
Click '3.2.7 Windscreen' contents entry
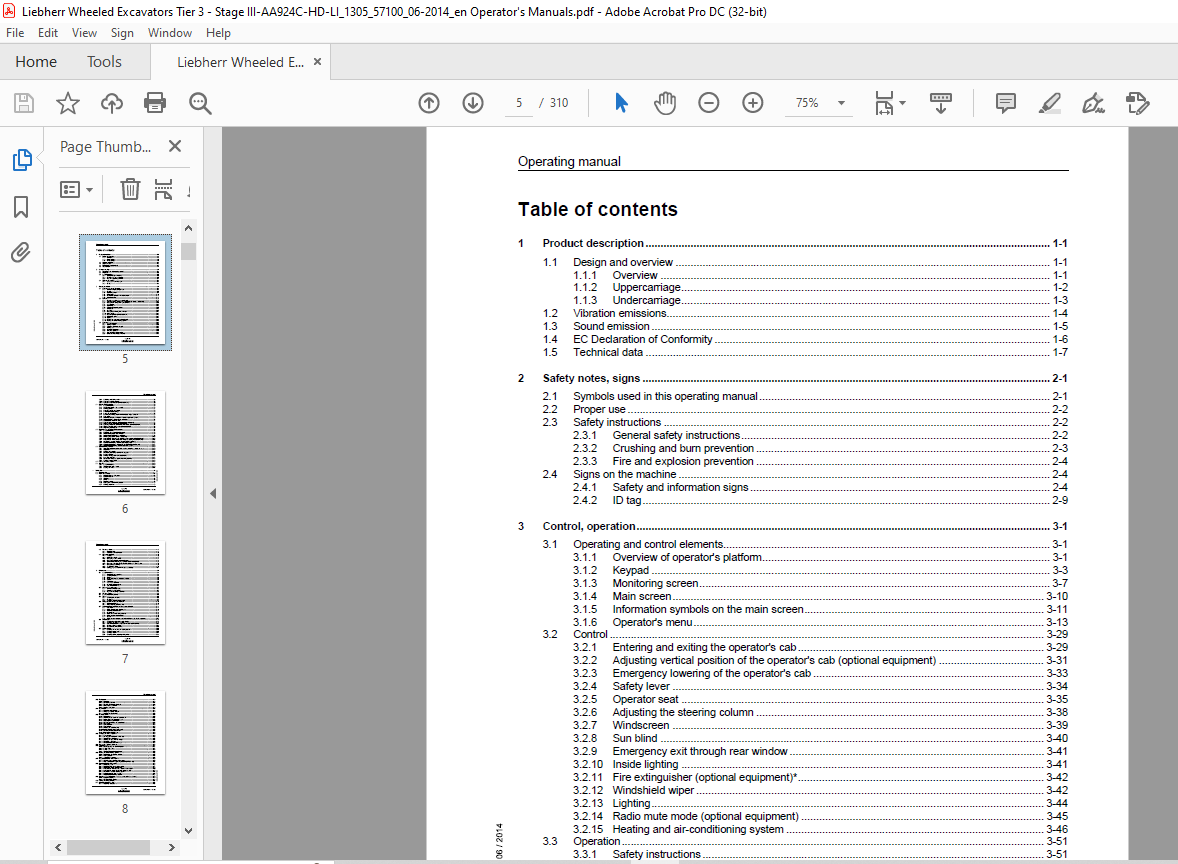click(820, 725)
